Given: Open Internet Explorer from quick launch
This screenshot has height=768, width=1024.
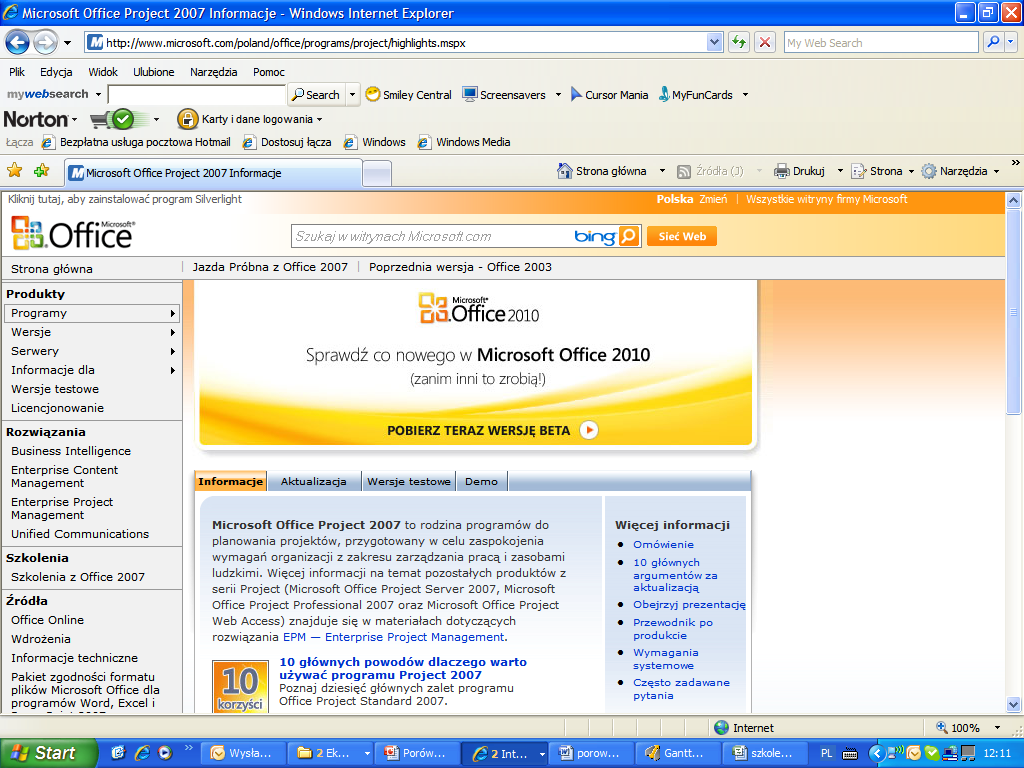Looking at the screenshot, I should point(142,753).
